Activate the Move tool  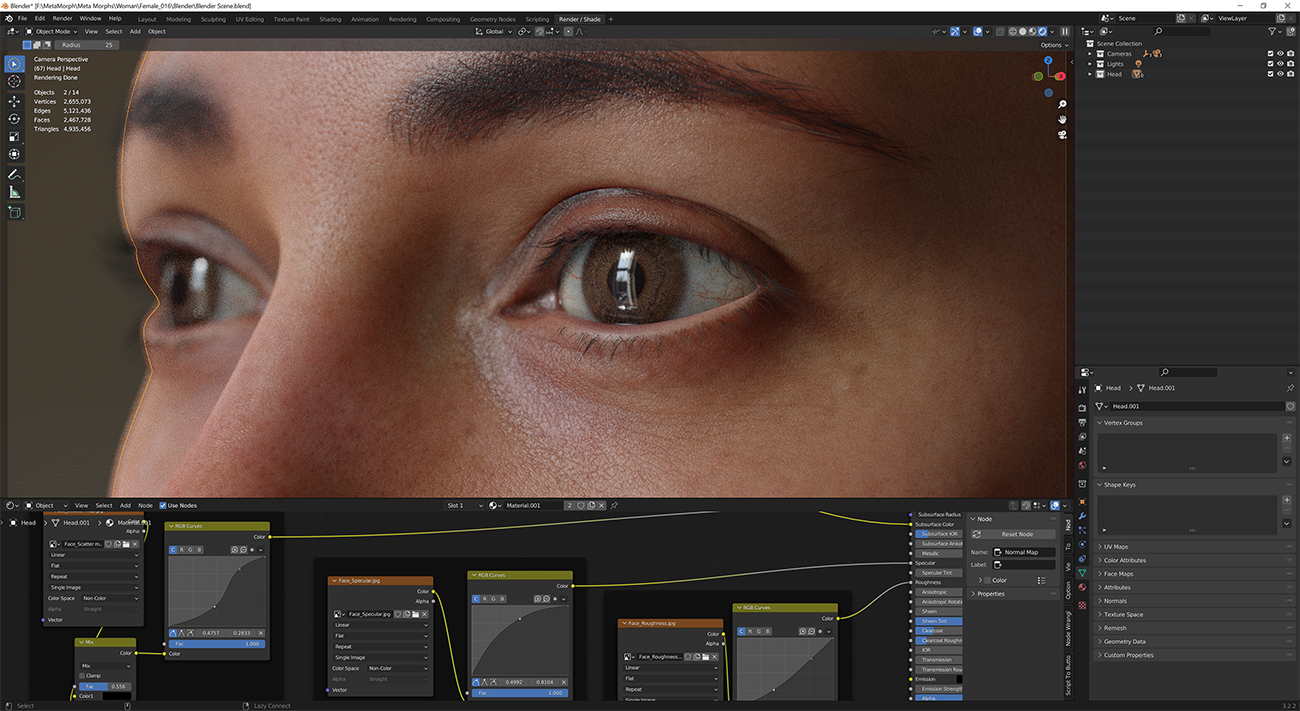pyautogui.click(x=14, y=101)
